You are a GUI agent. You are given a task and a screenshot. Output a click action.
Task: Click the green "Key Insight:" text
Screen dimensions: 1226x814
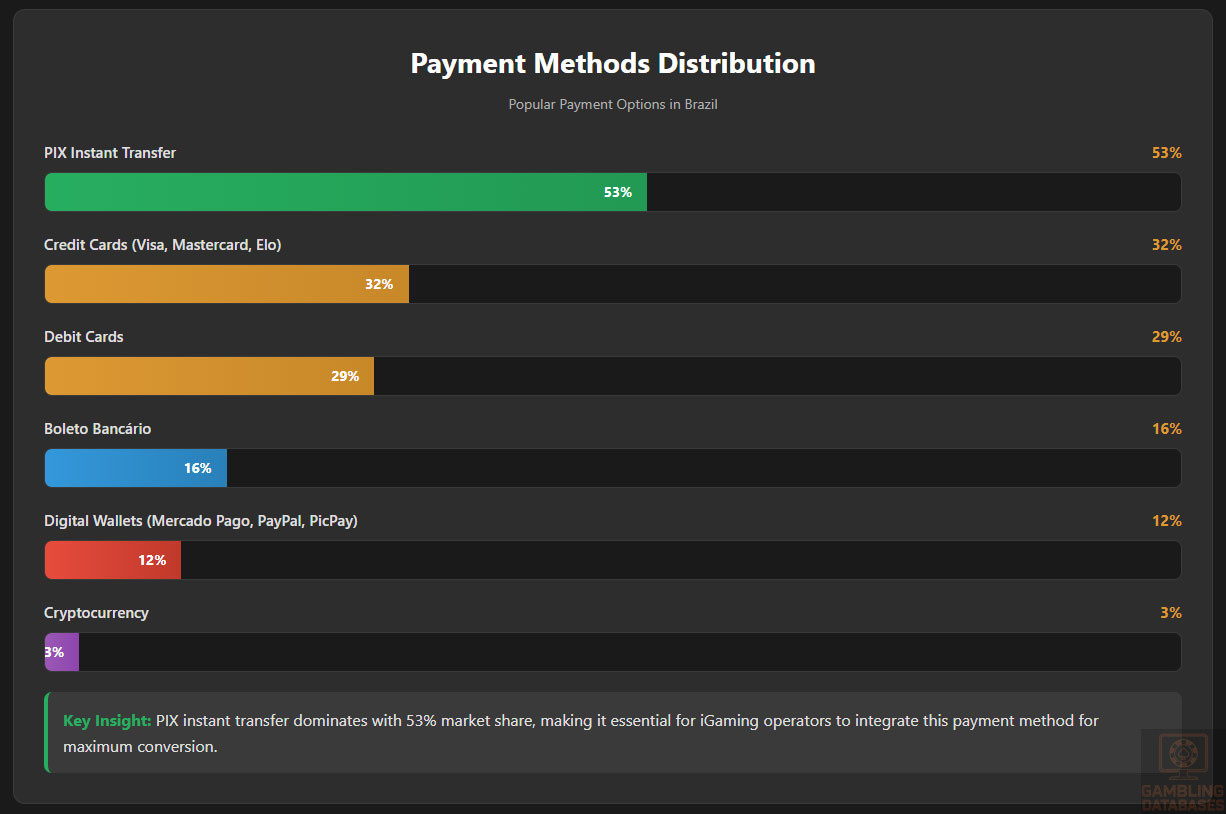pos(107,721)
